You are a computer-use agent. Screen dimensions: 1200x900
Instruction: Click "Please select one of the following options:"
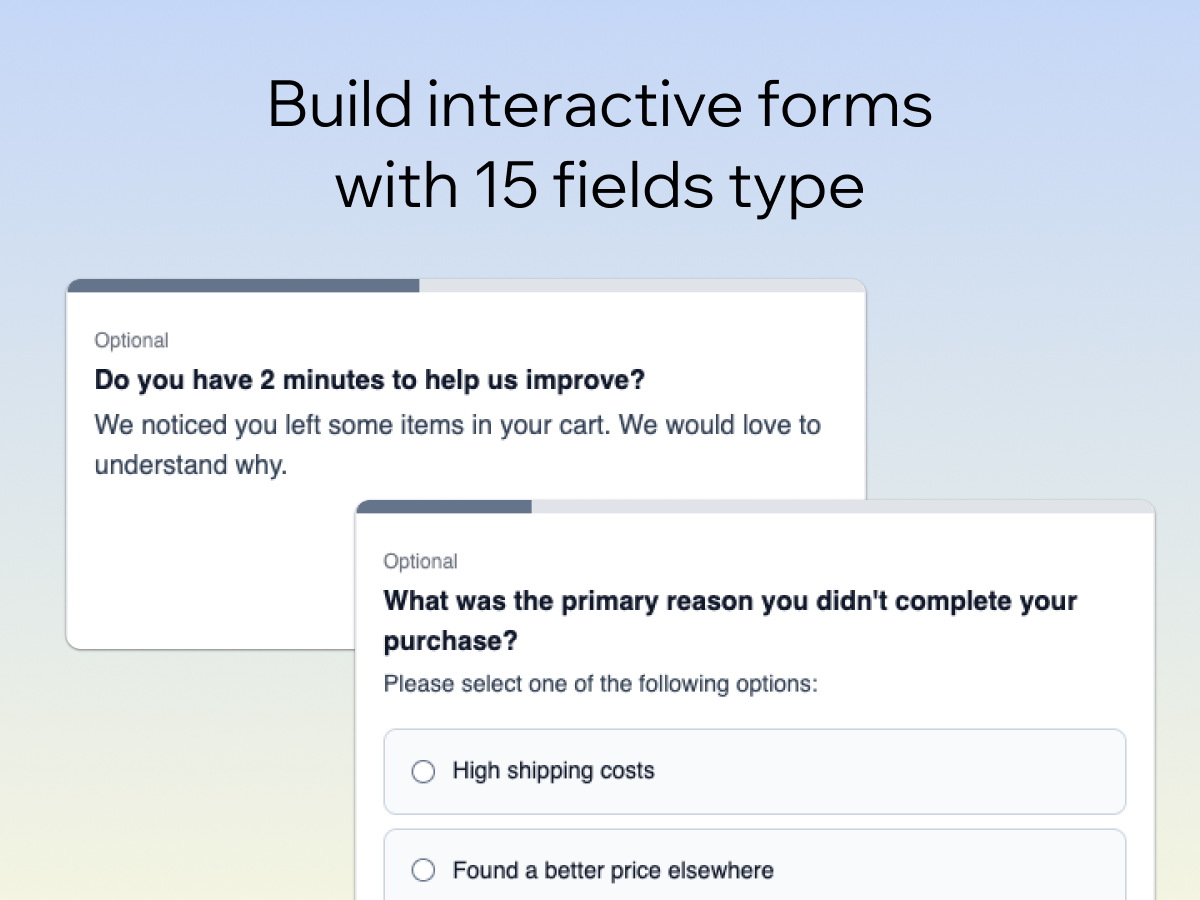(600, 685)
